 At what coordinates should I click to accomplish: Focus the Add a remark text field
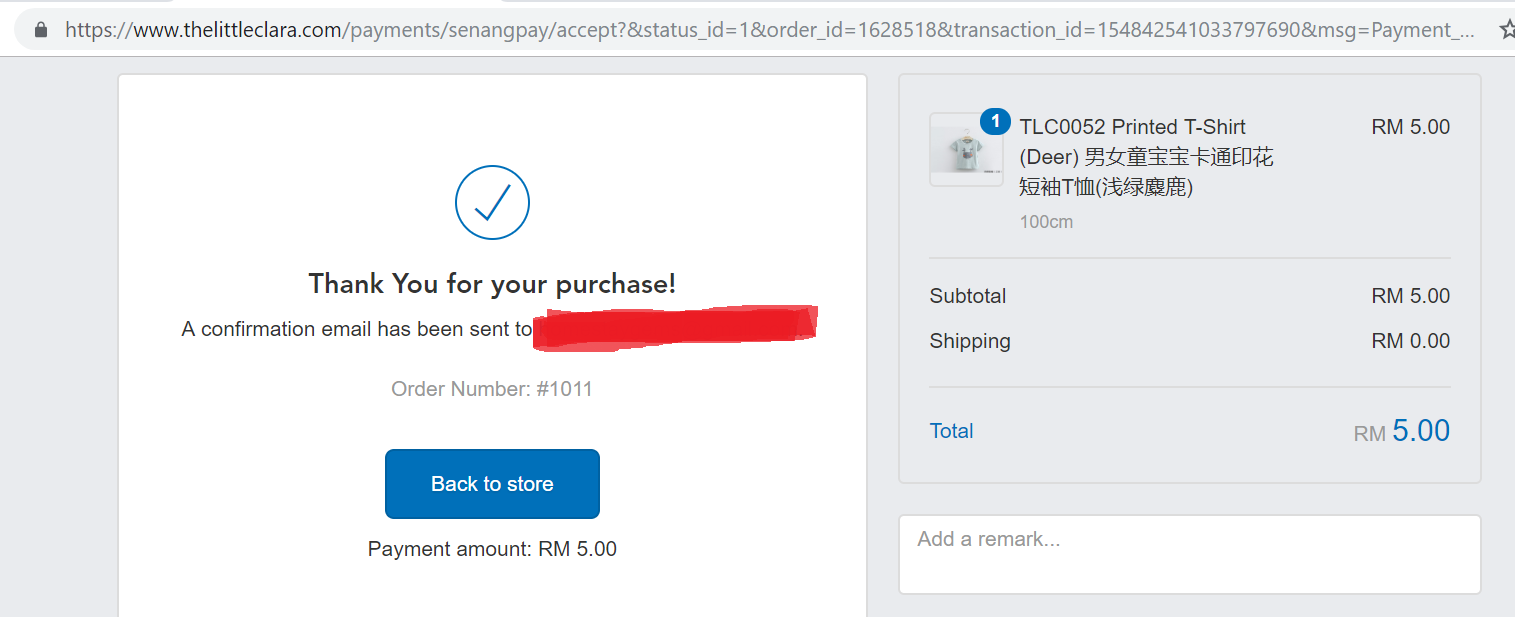coord(1189,554)
